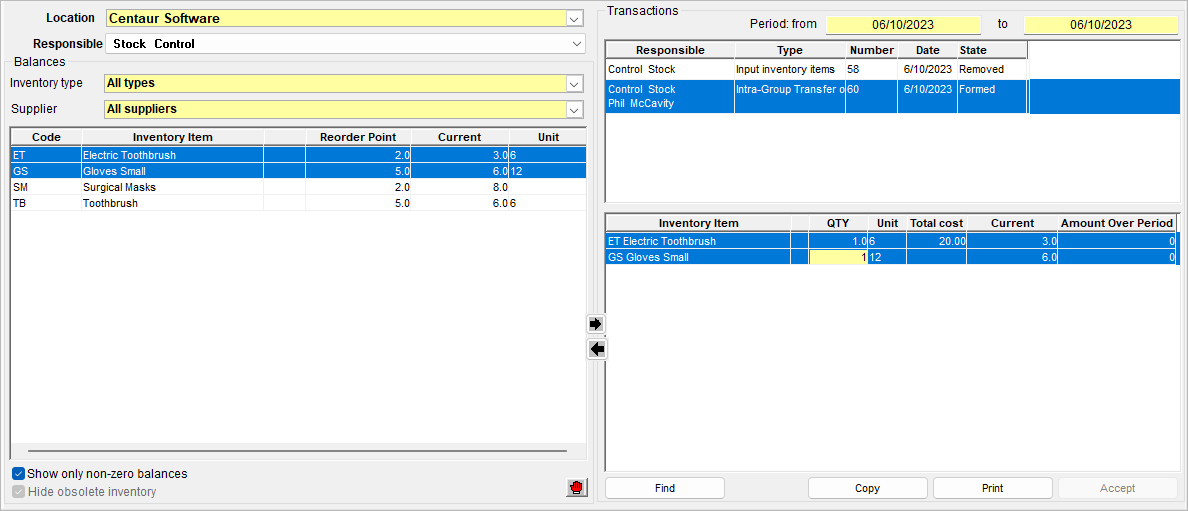1188x511 pixels.
Task: Select the Gloves Small balance row
Action: click(x=298, y=171)
